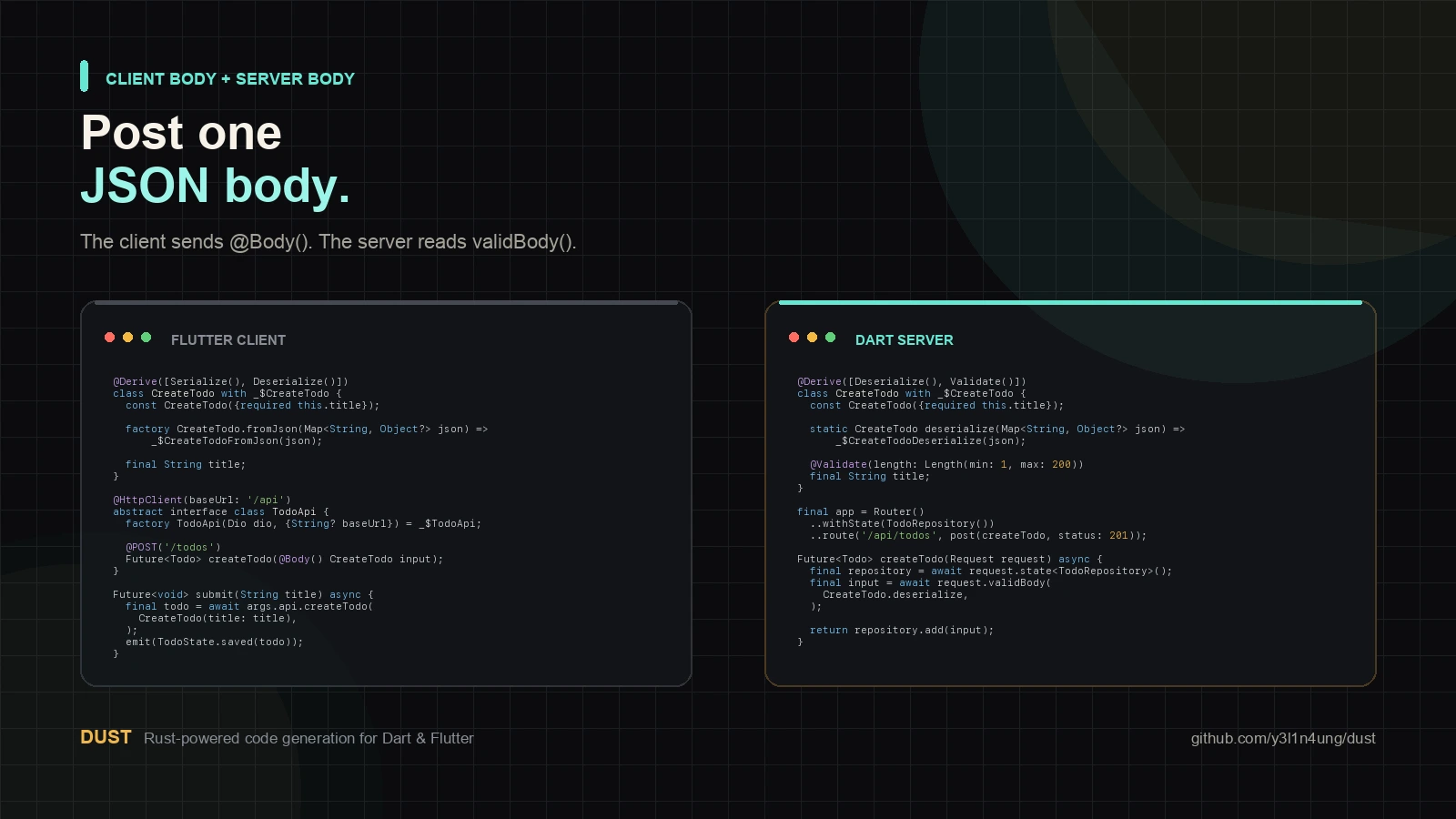
Task: Click the green dot in Flutter Client window
Action: pos(146,338)
